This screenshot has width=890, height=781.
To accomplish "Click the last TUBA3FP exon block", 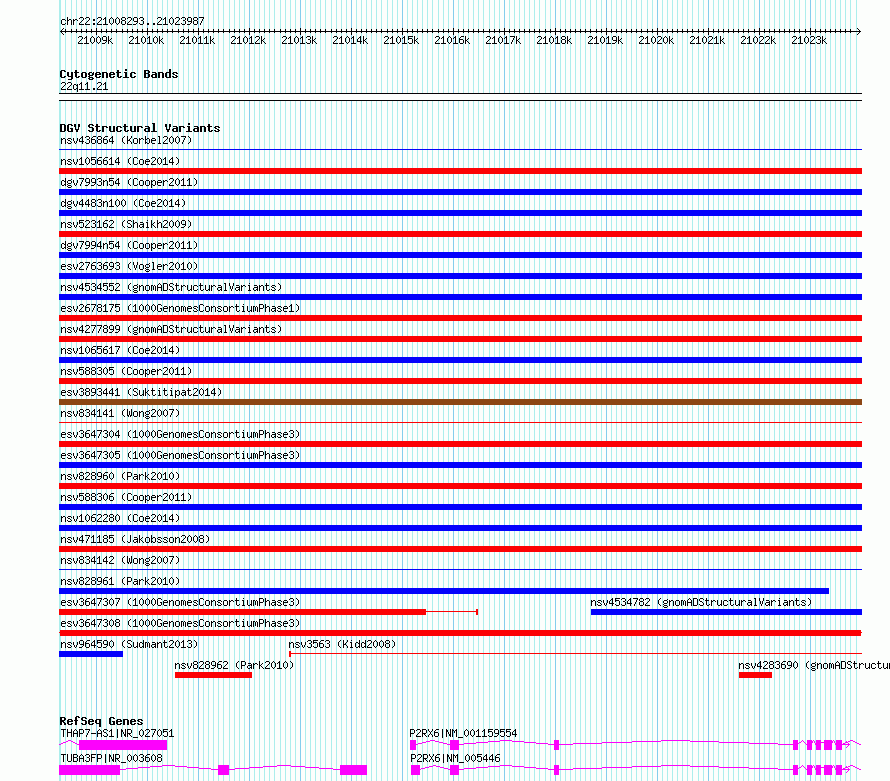I will pyautogui.click(x=354, y=770).
